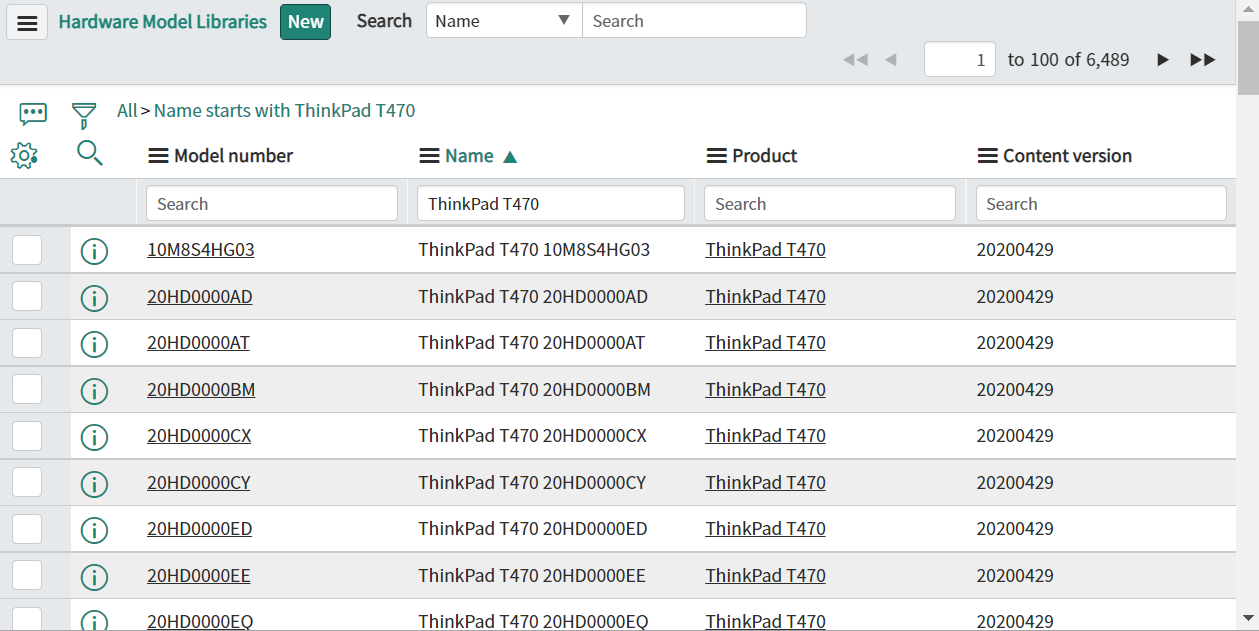Viewport: 1259px width, 631px height.
Task: Preview info icon for 20HD0000ED
Action: pyautogui.click(x=94, y=530)
